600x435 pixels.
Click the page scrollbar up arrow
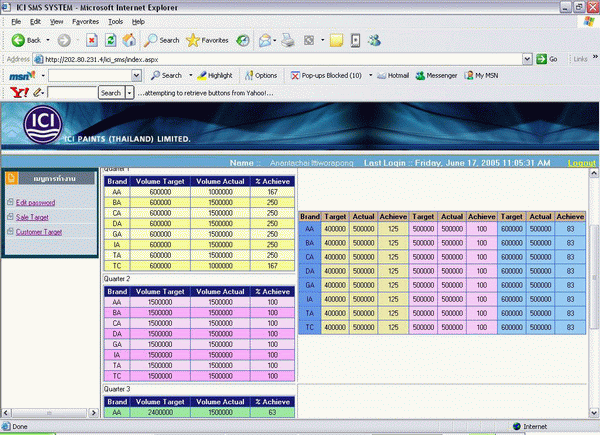pyautogui.click(x=593, y=173)
